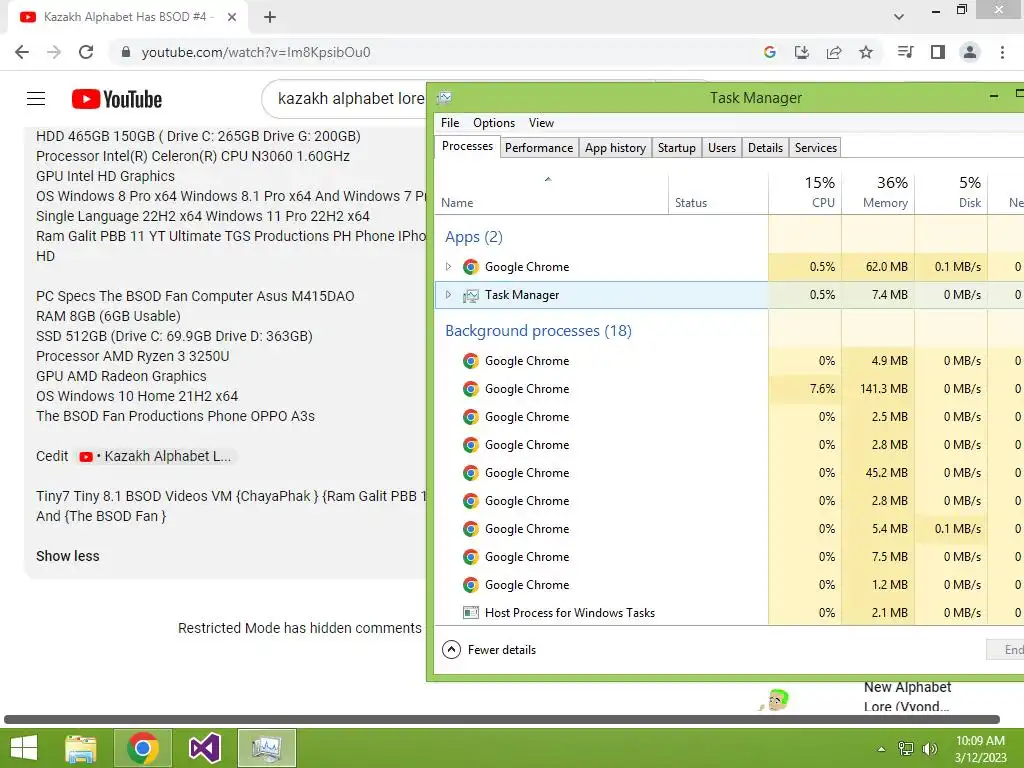
Task: Switch to the App history tab
Action: click(x=615, y=148)
